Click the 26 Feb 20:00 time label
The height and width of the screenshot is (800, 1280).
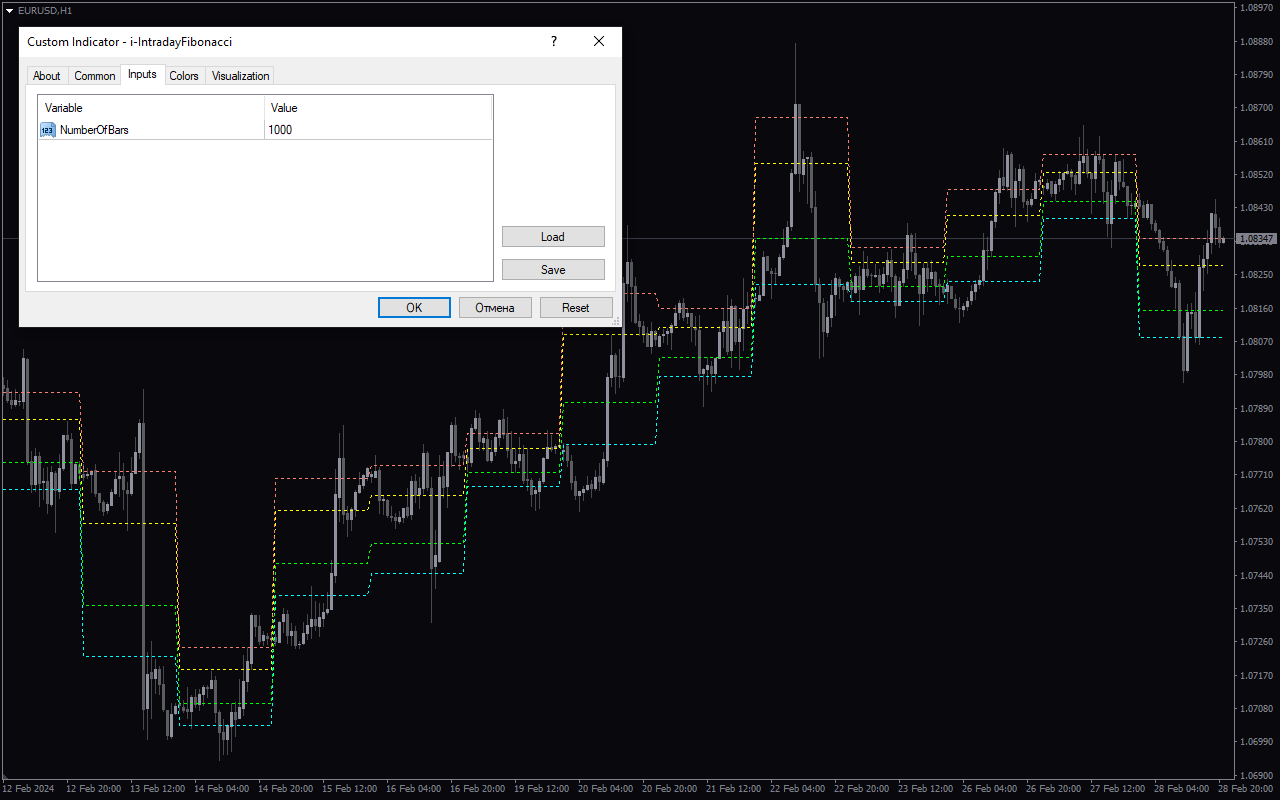tap(1054, 789)
